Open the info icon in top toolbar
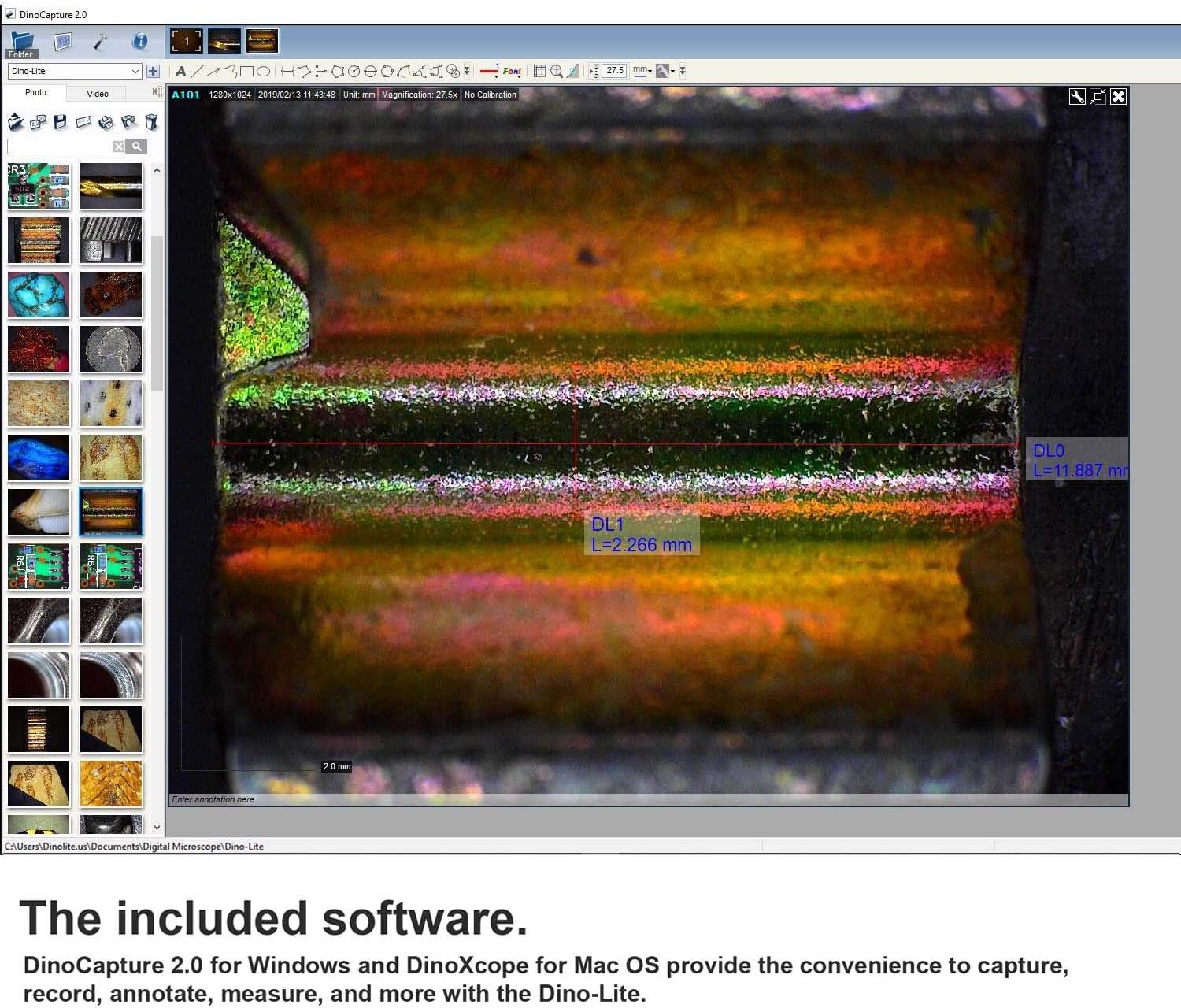The image size is (1181, 1008). click(139, 42)
